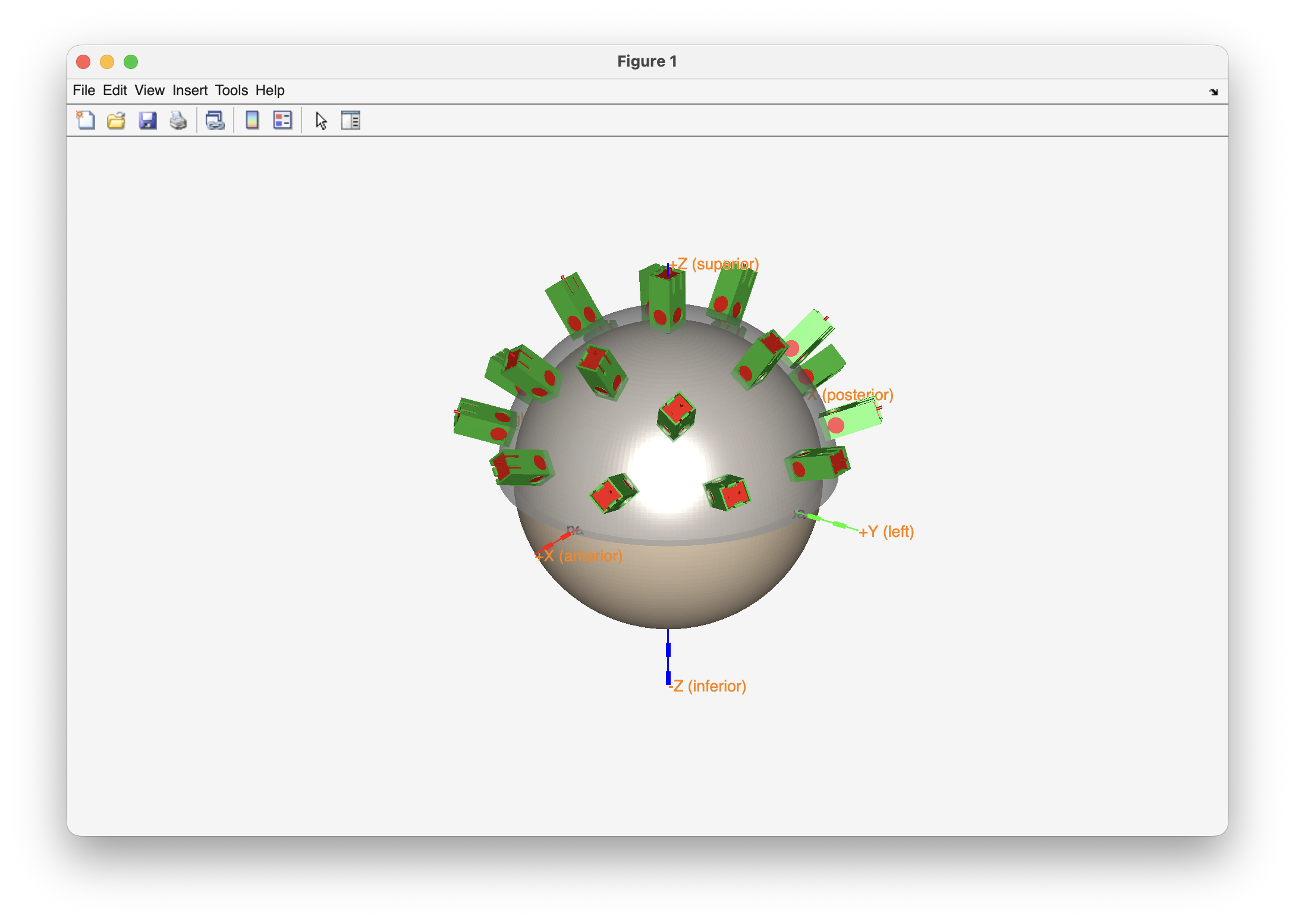1295x924 pixels.
Task: Save the figure using the floppy disk icon
Action: point(147,120)
